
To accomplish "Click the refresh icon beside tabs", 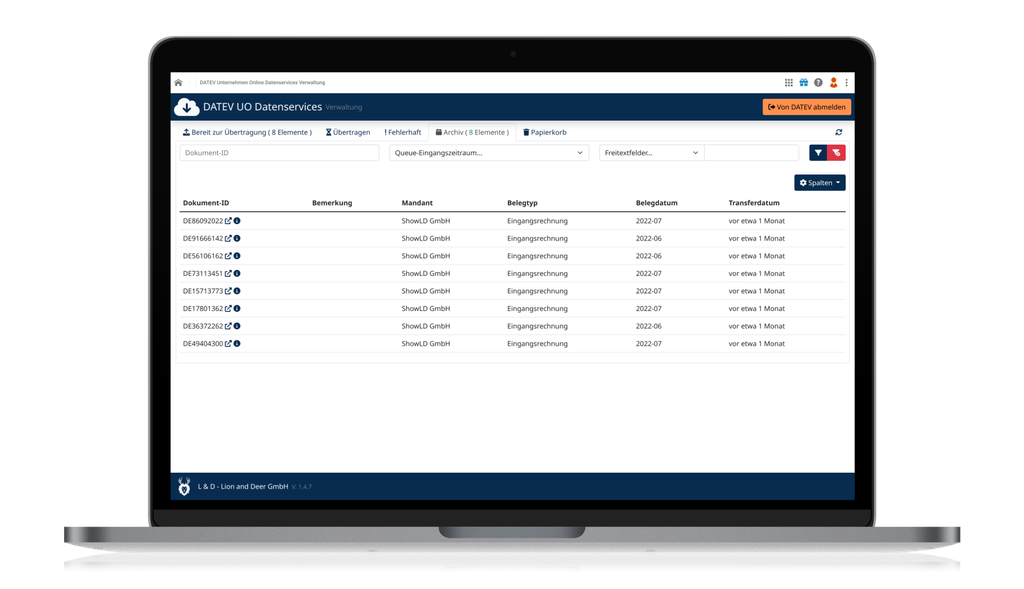I will pyautogui.click(x=839, y=133).
